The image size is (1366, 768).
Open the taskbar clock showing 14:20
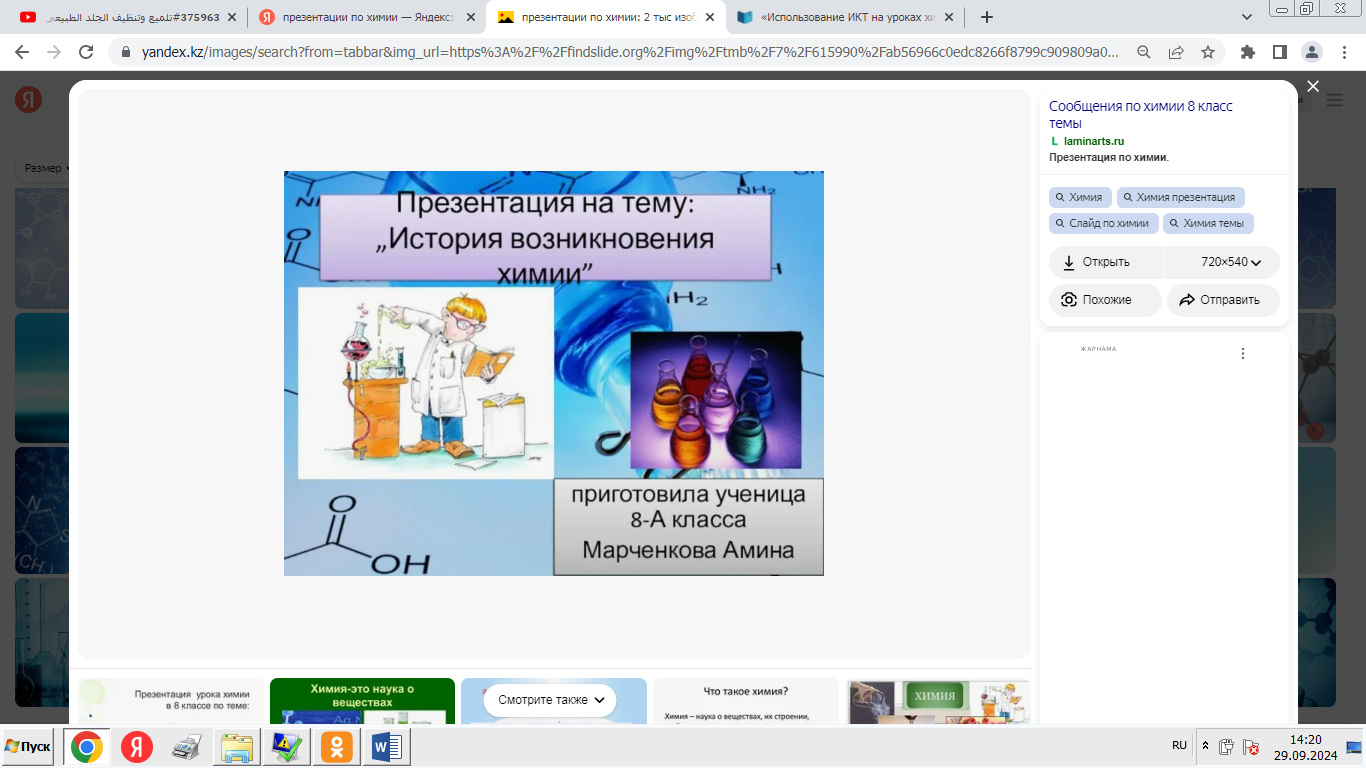1306,747
